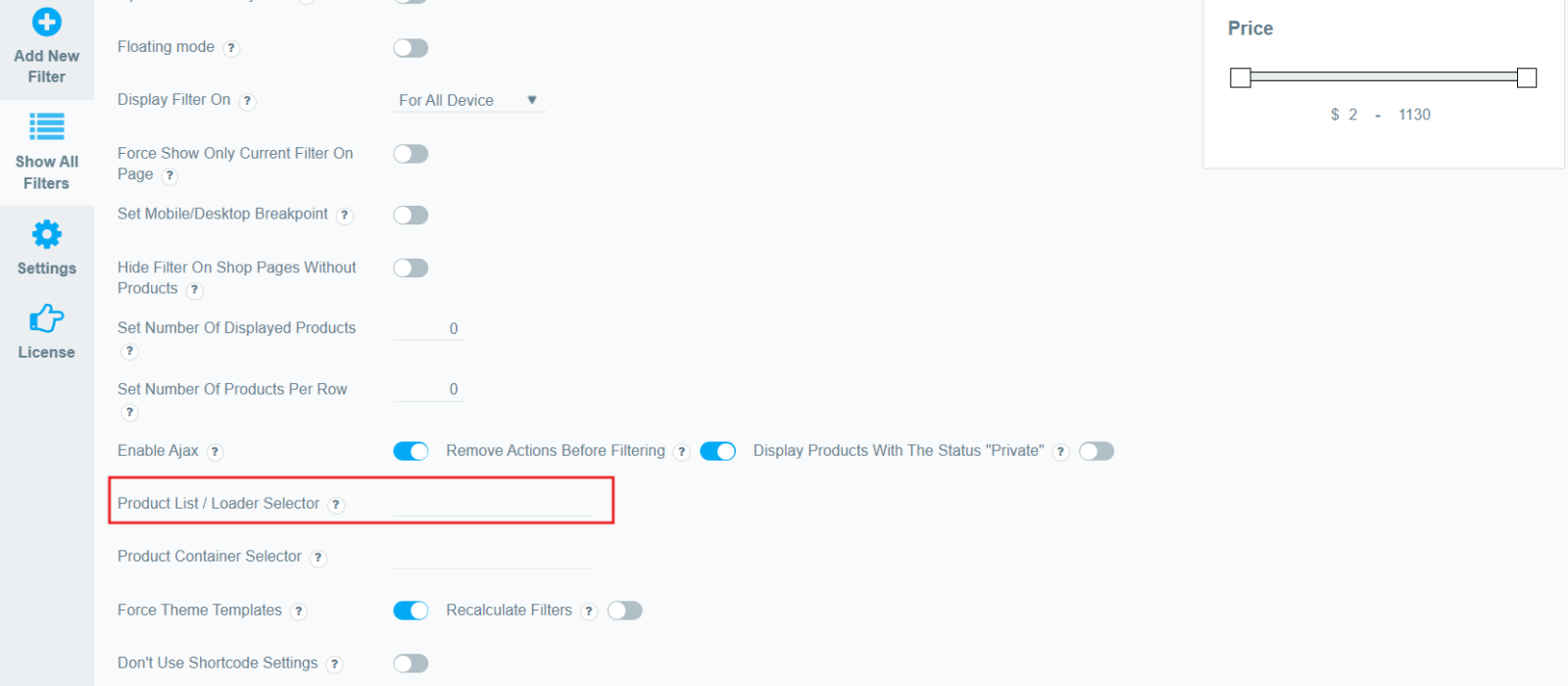
Task: Click the Add New Filter plus icon
Action: pyautogui.click(x=46, y=22)
